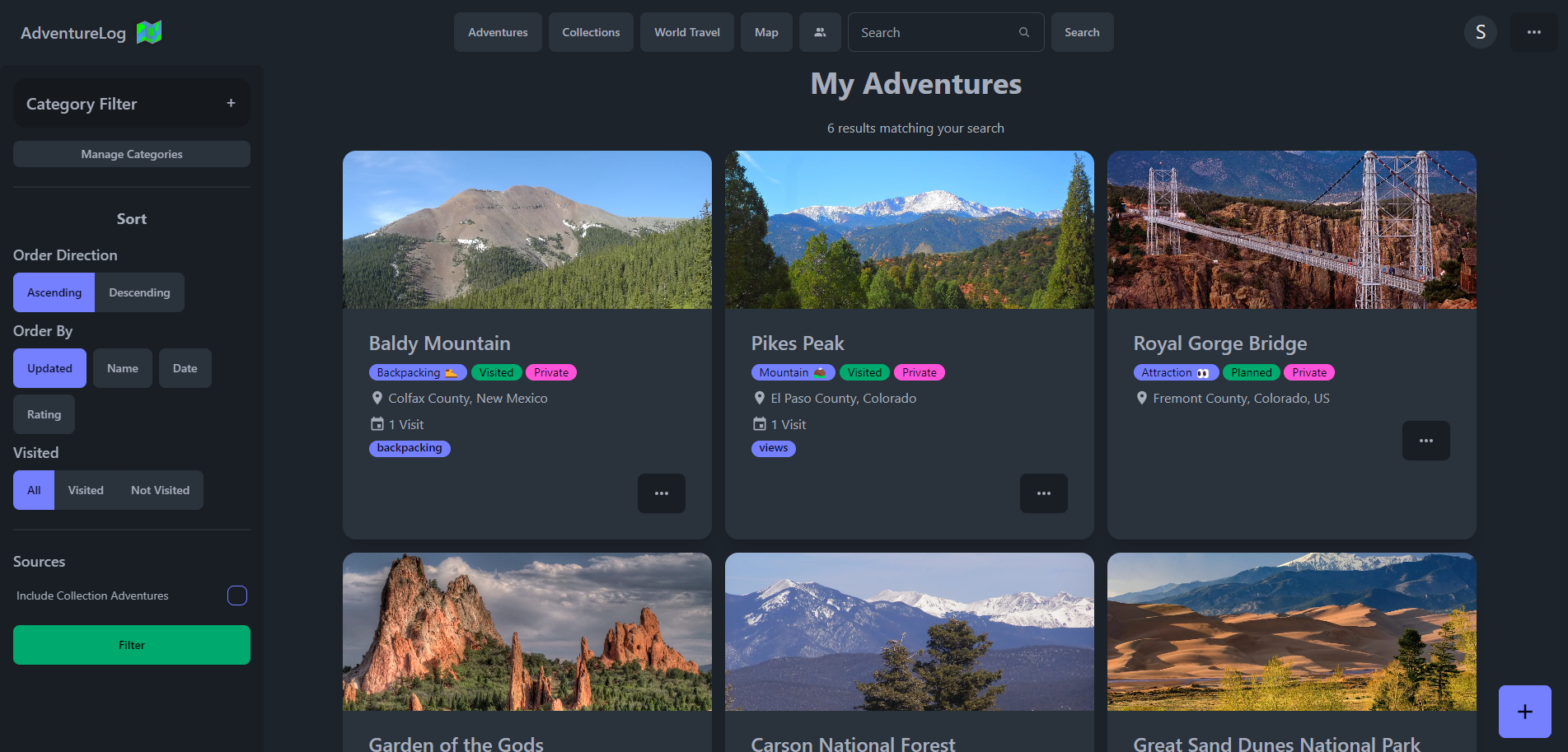Go to the Collections page
Viewport: 1568px width, 752px height.
[x=591, y=32]
